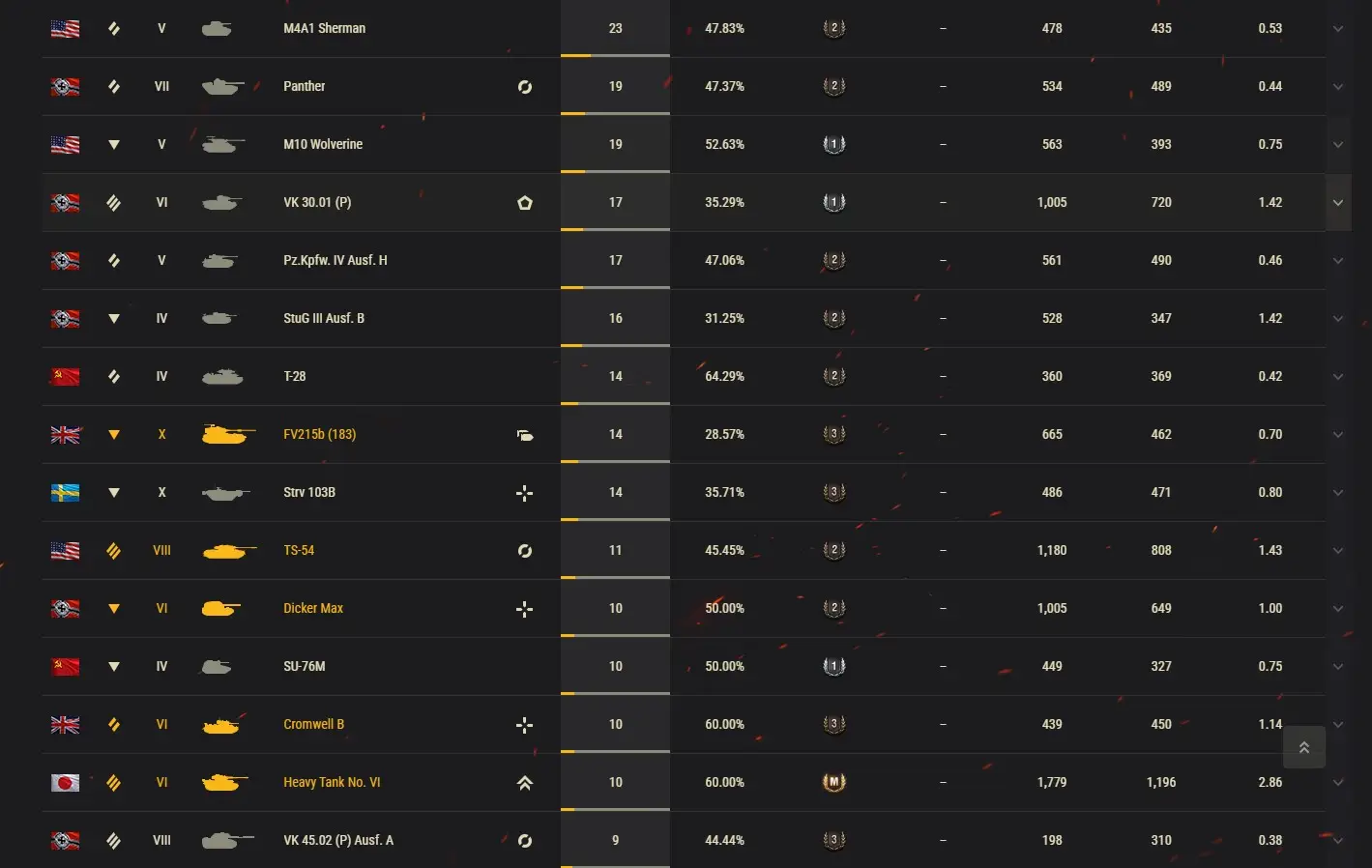Click the Panther battles progress bar
This screenshot has width=1372, height=868.
tap(615, 113)
